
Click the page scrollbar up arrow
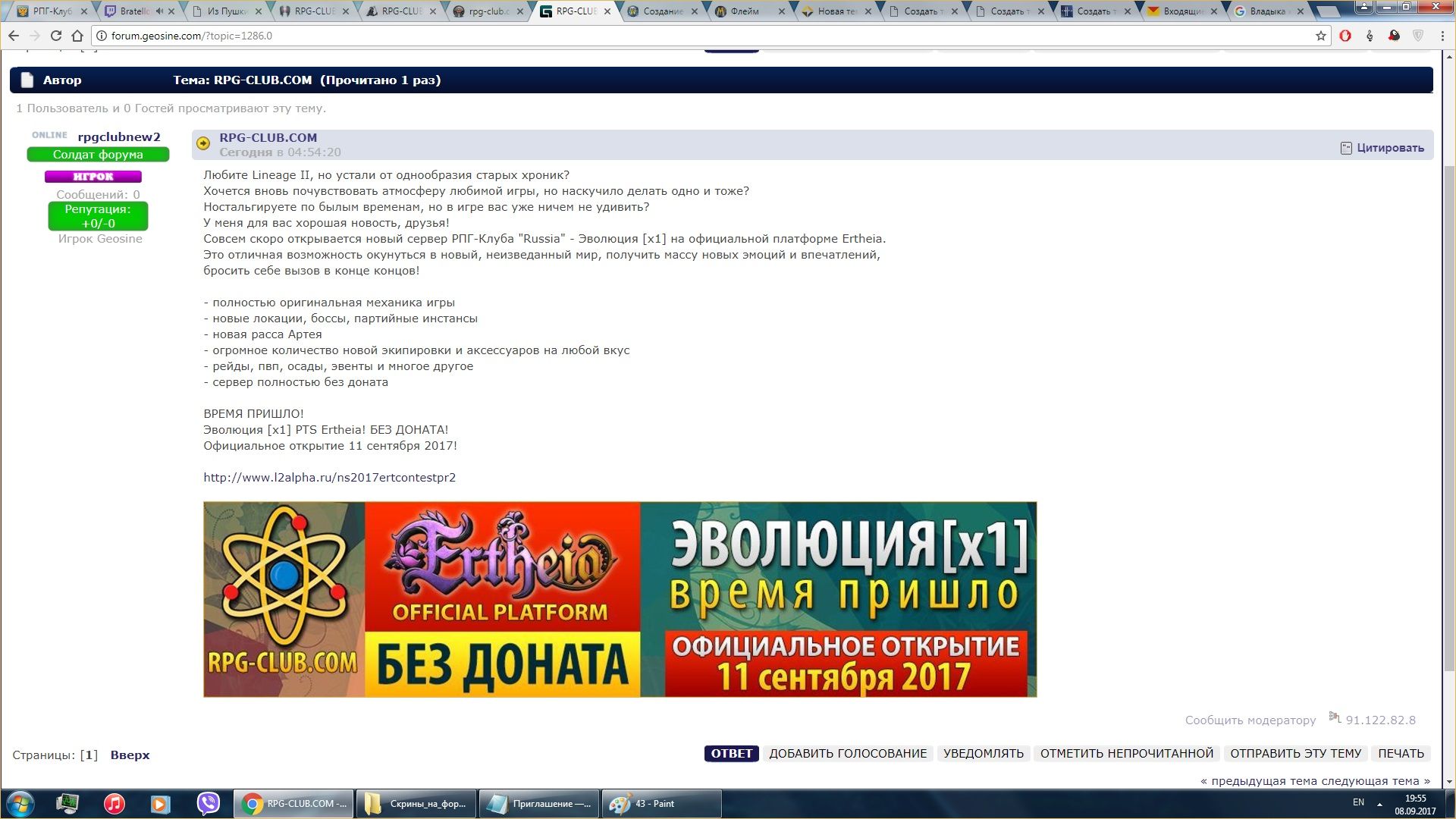pyautogui.click(x=1448, y=56)
